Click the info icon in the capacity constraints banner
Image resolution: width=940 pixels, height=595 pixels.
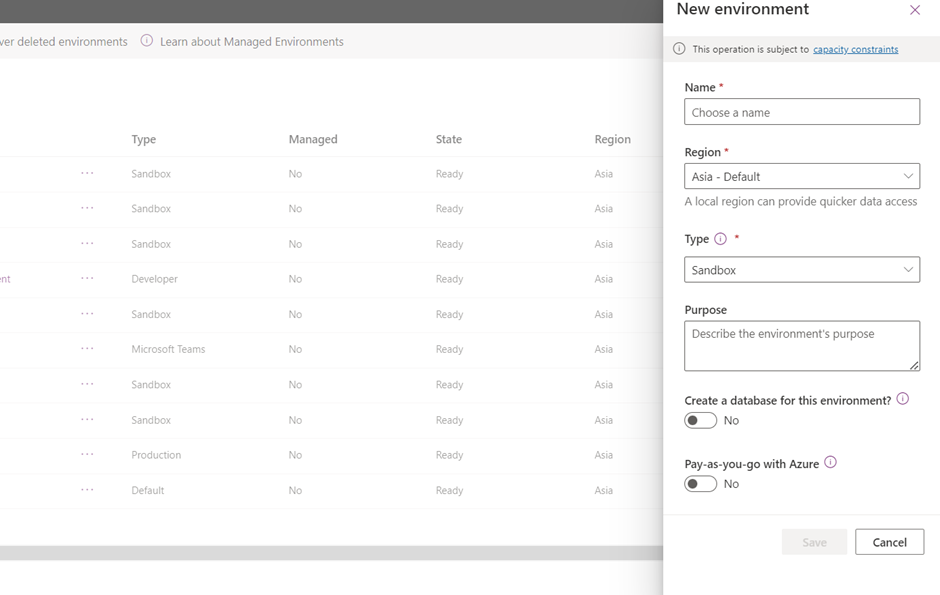(680, 48)
